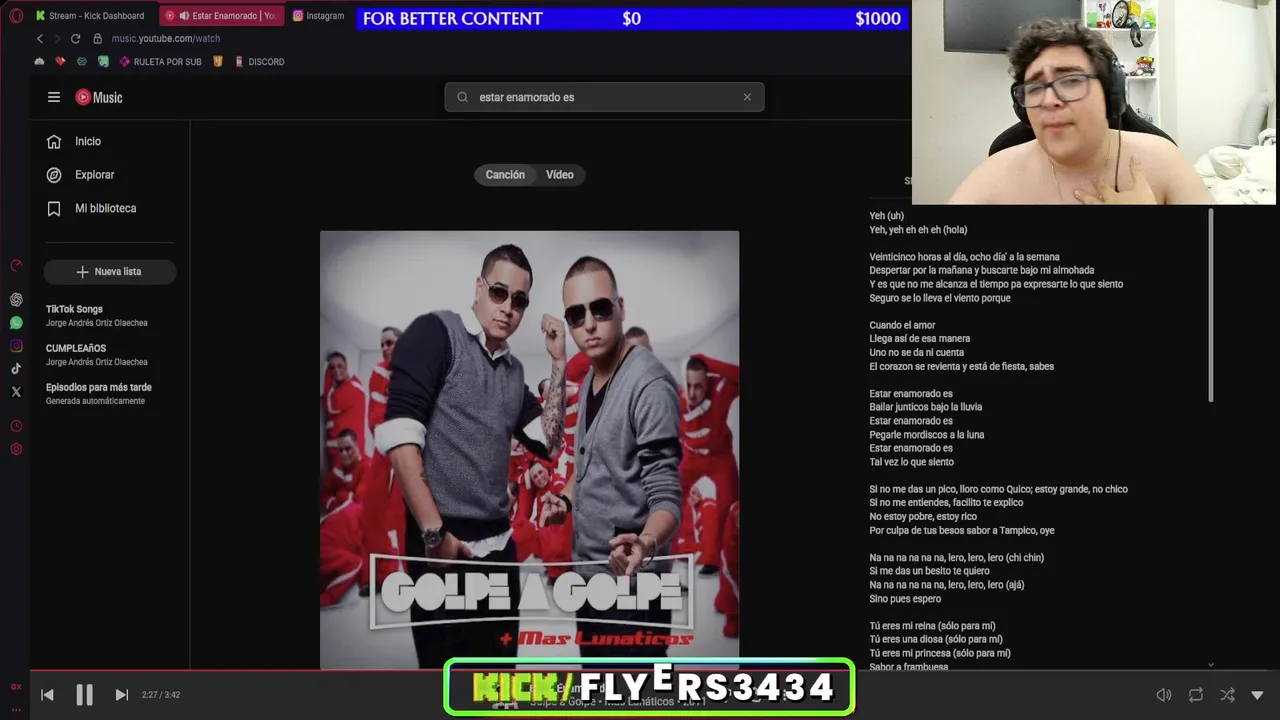Switch to Stream - Kick Dashboard tab
The width and height of the screenshot is (1280, 720).
pyautogui.click(x=90, y=16)
